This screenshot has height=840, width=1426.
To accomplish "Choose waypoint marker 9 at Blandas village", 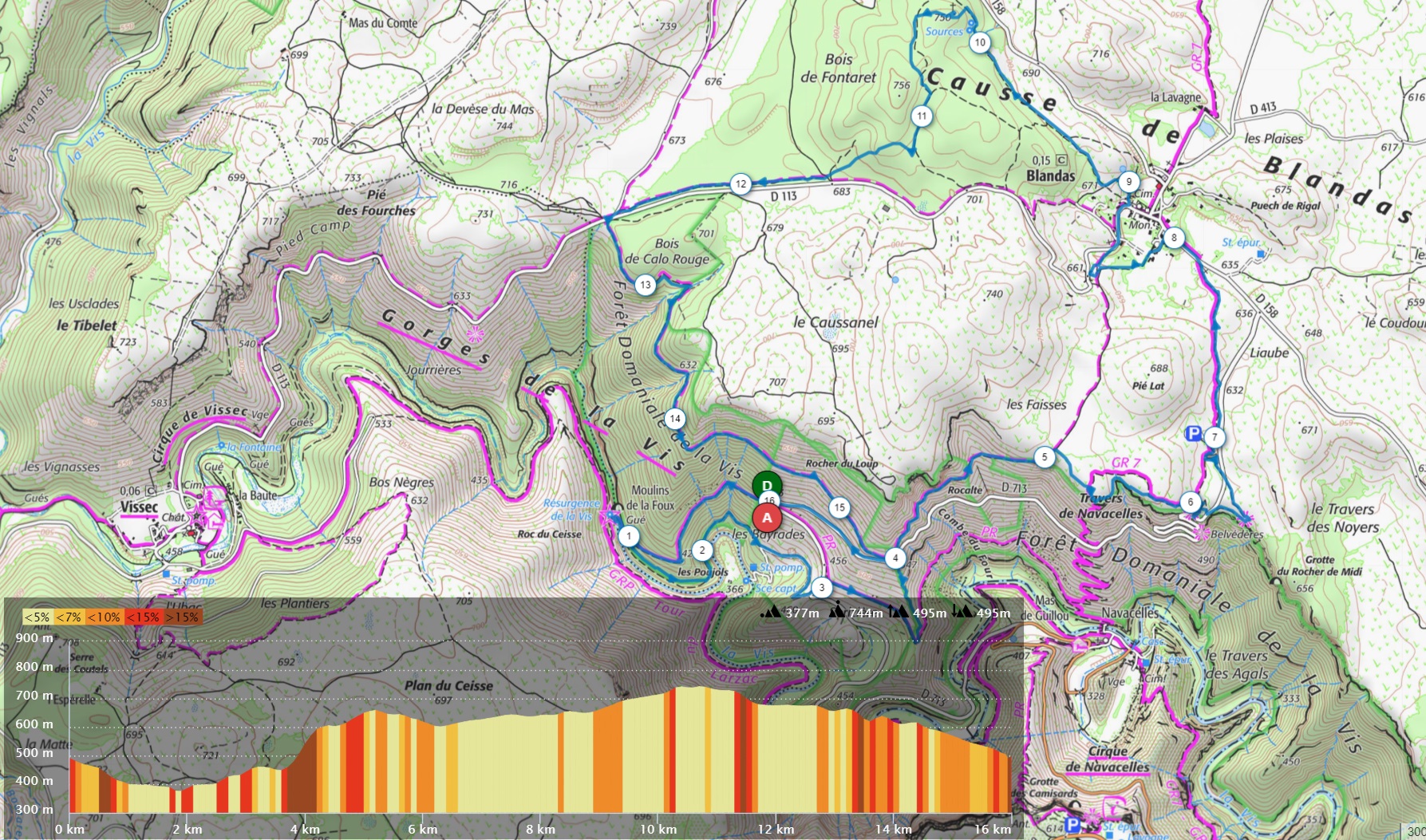I will coord(1128,181).
